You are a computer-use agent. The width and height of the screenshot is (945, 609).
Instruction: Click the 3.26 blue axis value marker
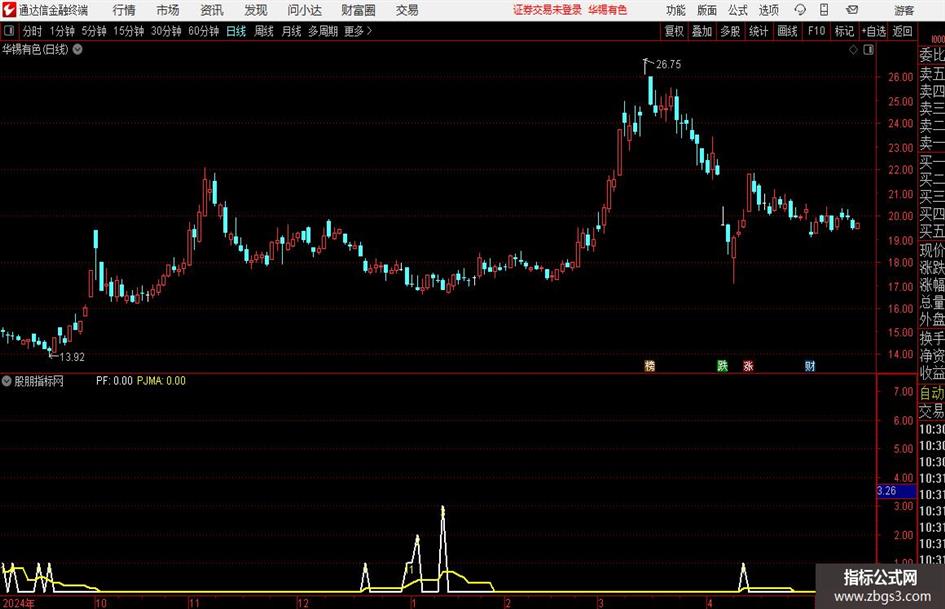click(896, 491)
